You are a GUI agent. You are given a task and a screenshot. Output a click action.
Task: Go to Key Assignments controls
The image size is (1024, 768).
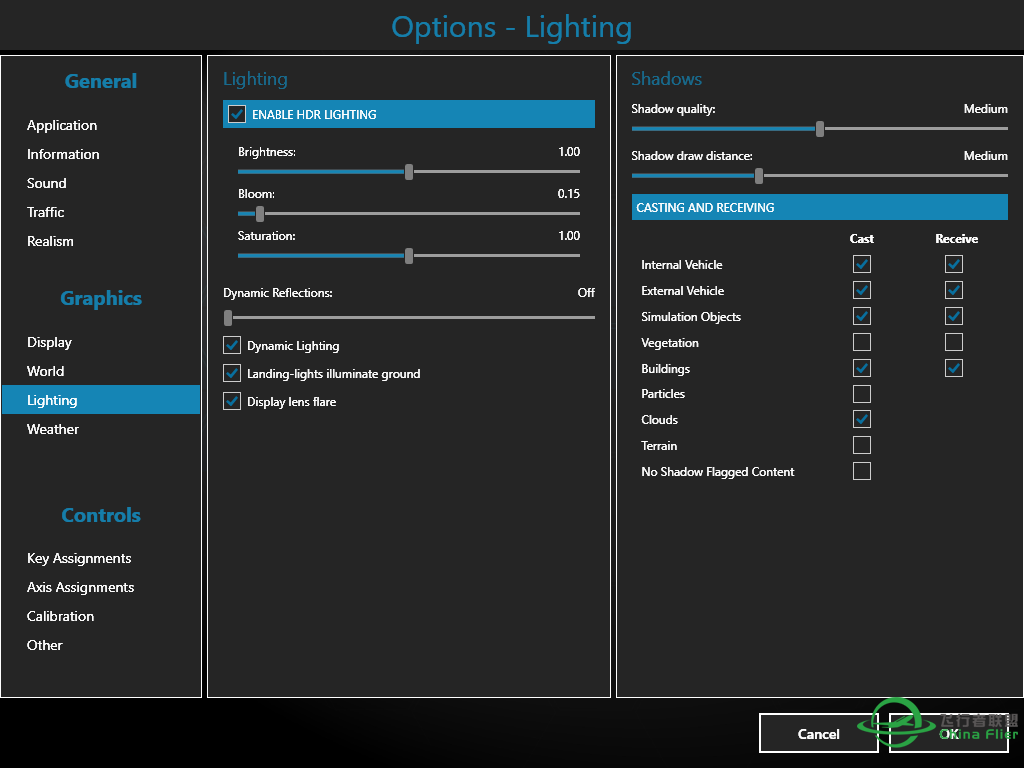(79, 558)
